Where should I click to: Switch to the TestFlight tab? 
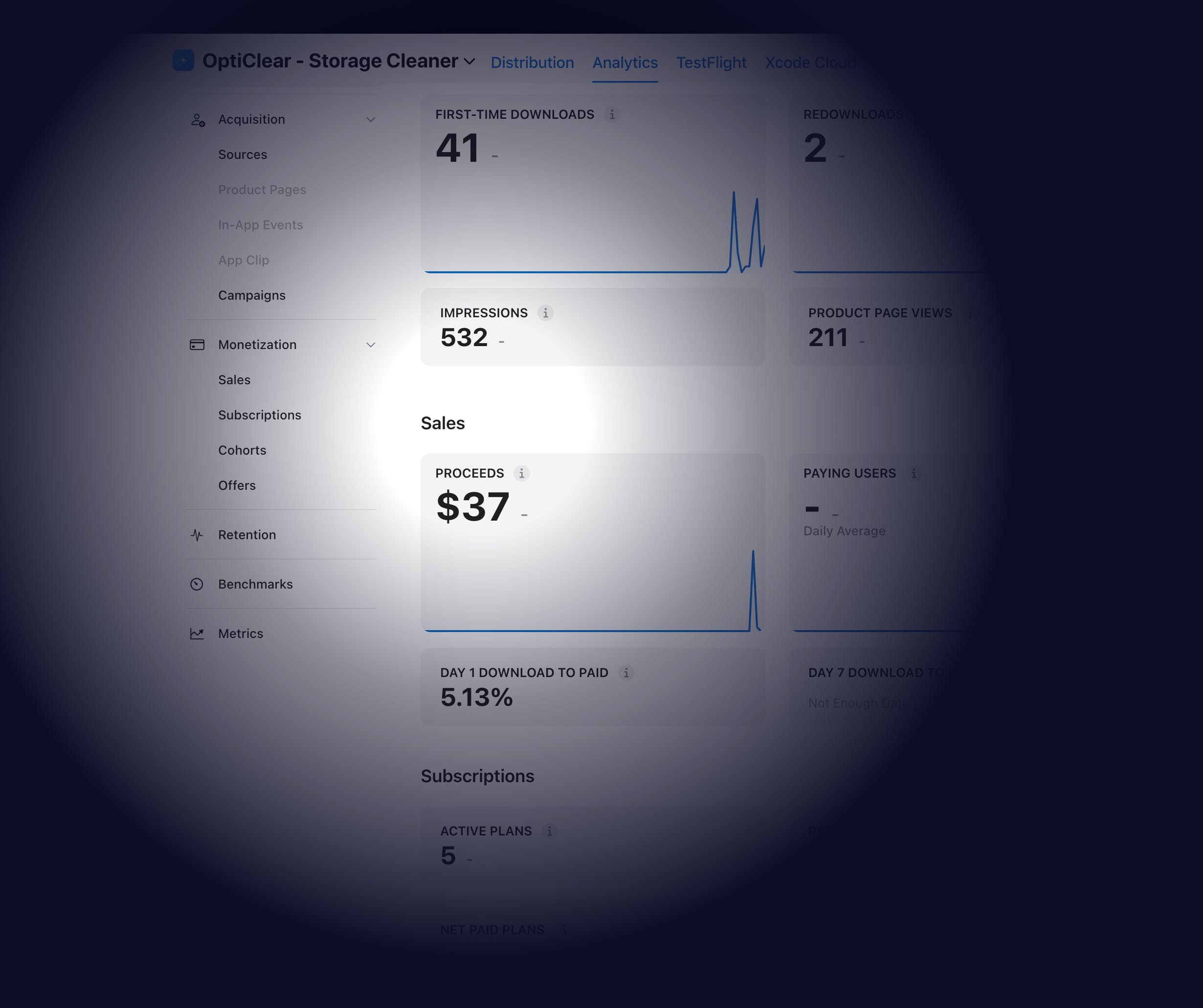click(x=711, y=63)
